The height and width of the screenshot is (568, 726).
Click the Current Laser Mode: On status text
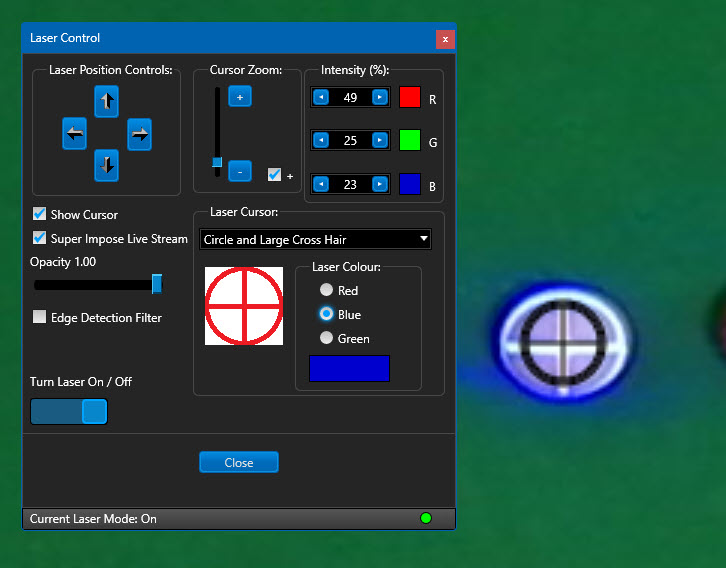click(x=93, y=519)
